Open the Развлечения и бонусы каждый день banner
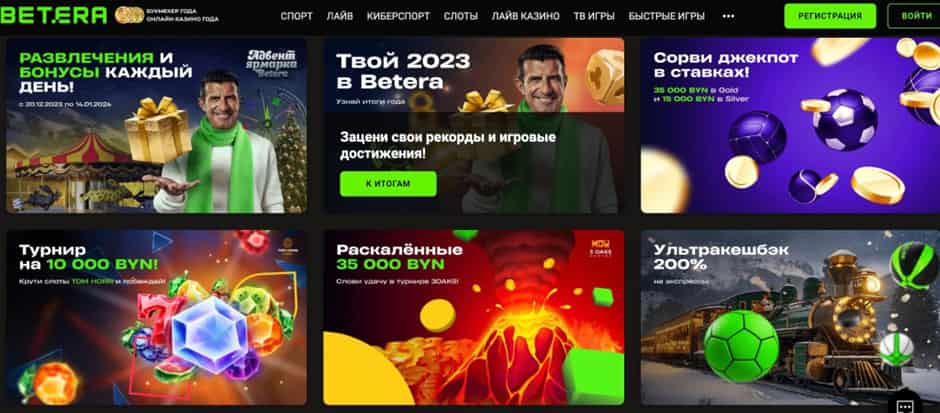This screenshot has width=940, height=413. pyautogui.click(x=156, y=126)
